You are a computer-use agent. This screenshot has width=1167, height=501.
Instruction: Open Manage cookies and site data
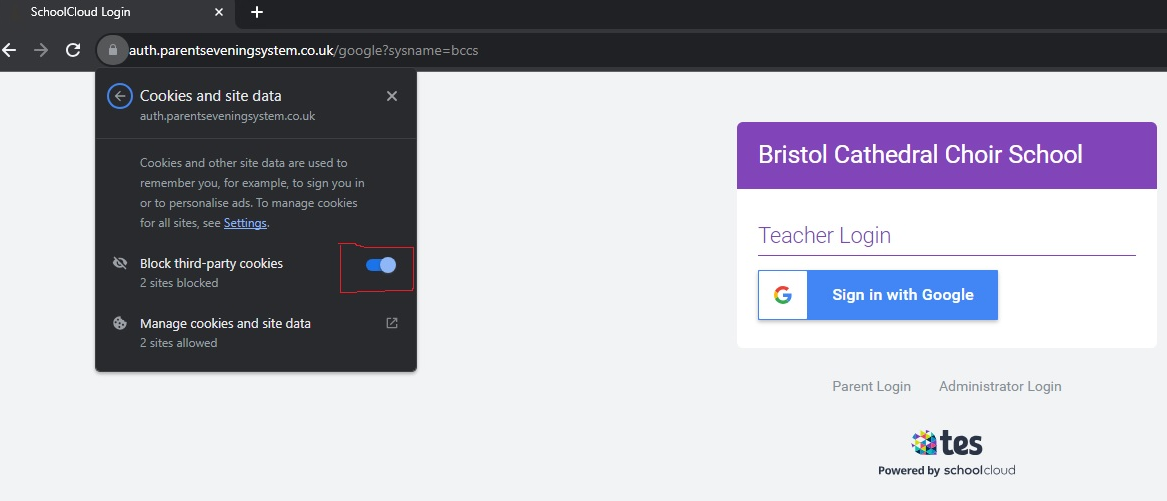tap(255, 332)
